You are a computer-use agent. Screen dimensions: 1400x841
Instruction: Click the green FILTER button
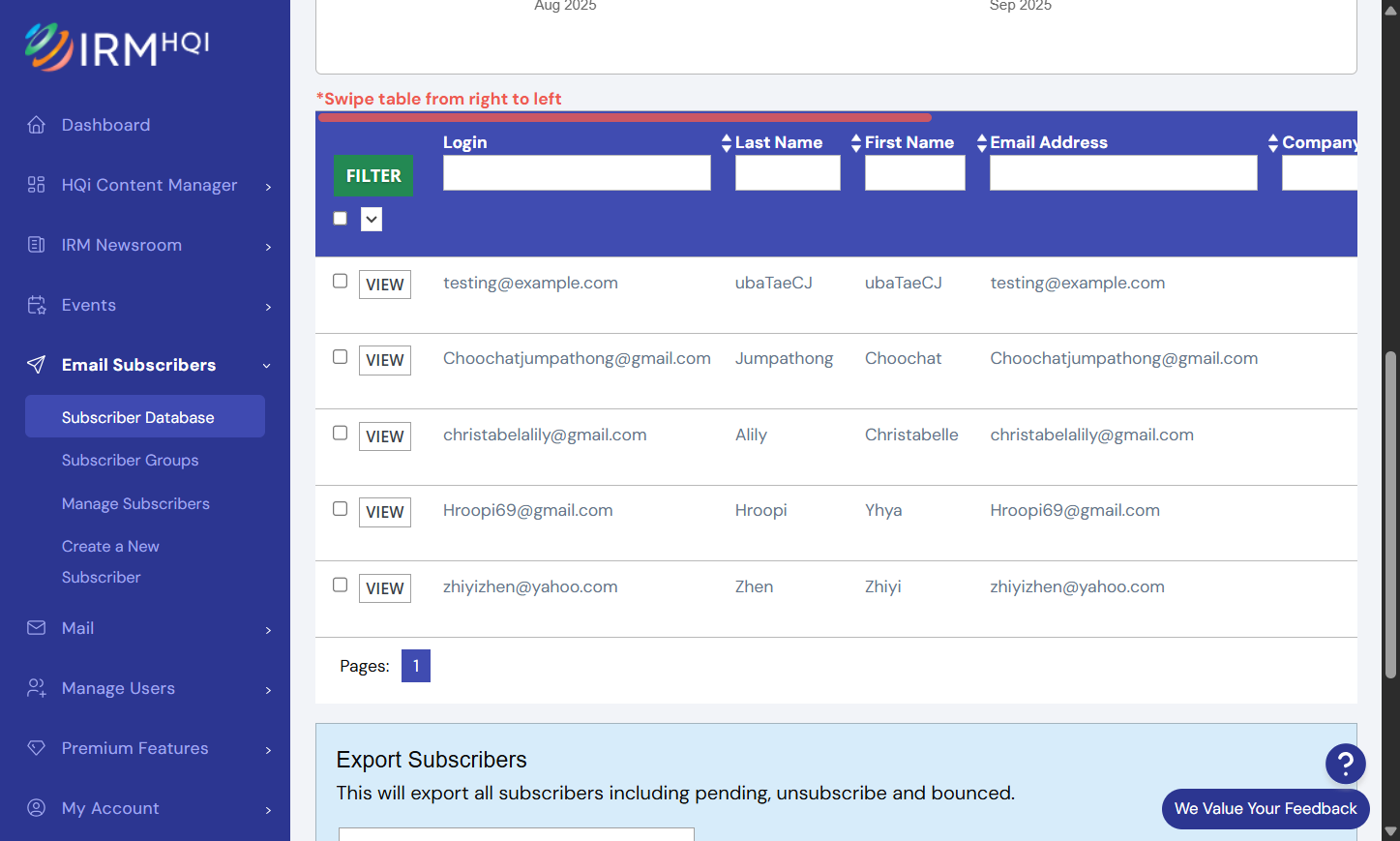[373, 176]
